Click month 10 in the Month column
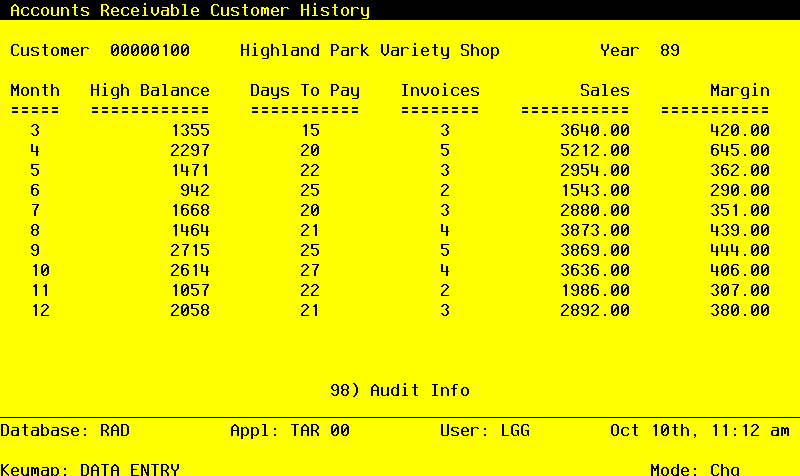 point(40,270)
